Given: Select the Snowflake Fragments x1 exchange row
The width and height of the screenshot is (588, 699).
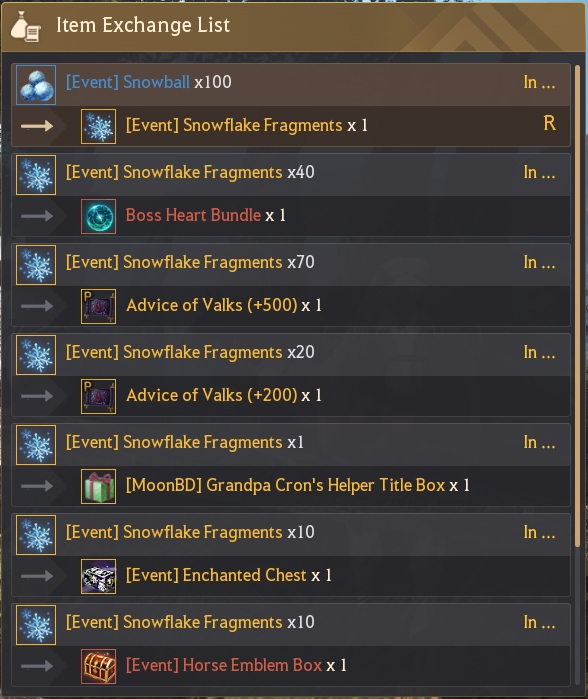Looking at the screenshot, I should tap(291, 465).
